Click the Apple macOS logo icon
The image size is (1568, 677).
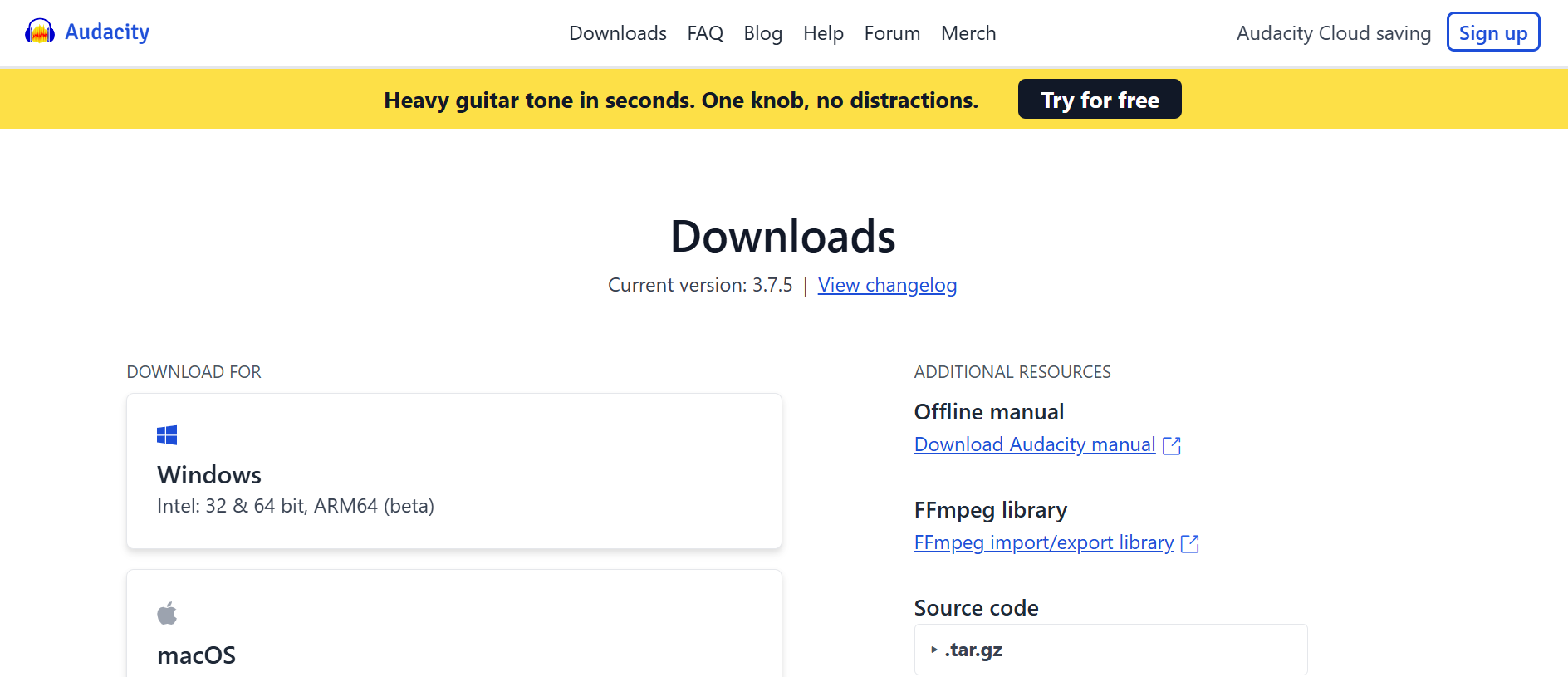pos(167,614)
